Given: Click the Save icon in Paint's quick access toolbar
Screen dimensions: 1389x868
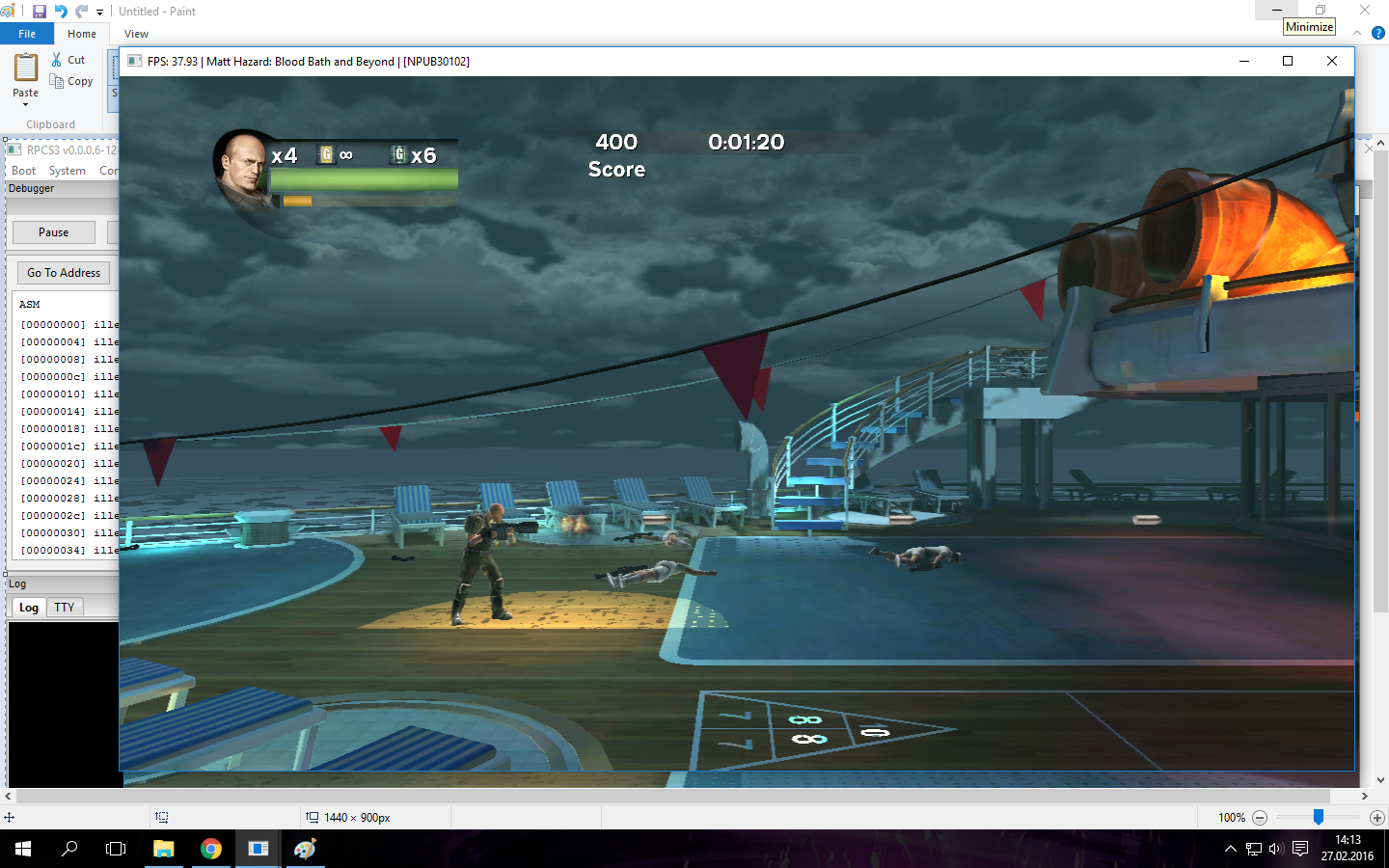Looking at the screenshot, I should tap(39, 12).
